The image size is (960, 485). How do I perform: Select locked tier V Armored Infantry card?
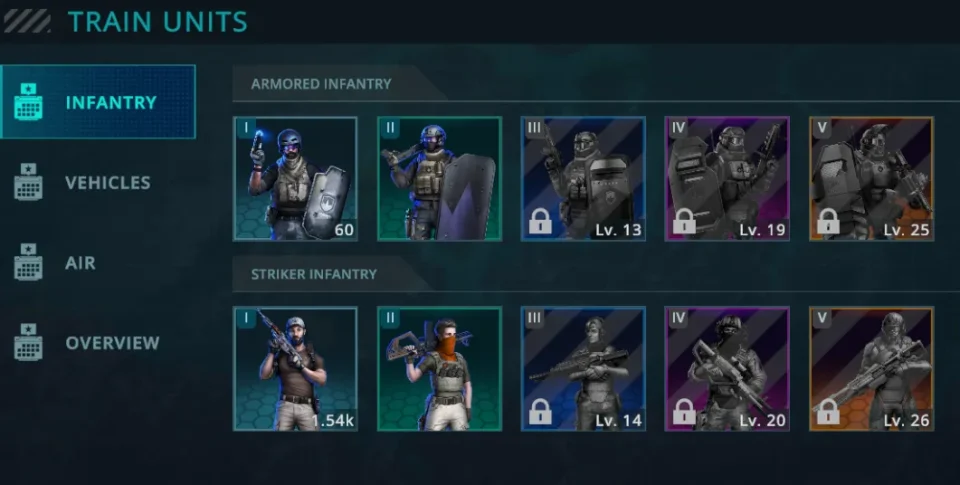(x=872, y=179)
